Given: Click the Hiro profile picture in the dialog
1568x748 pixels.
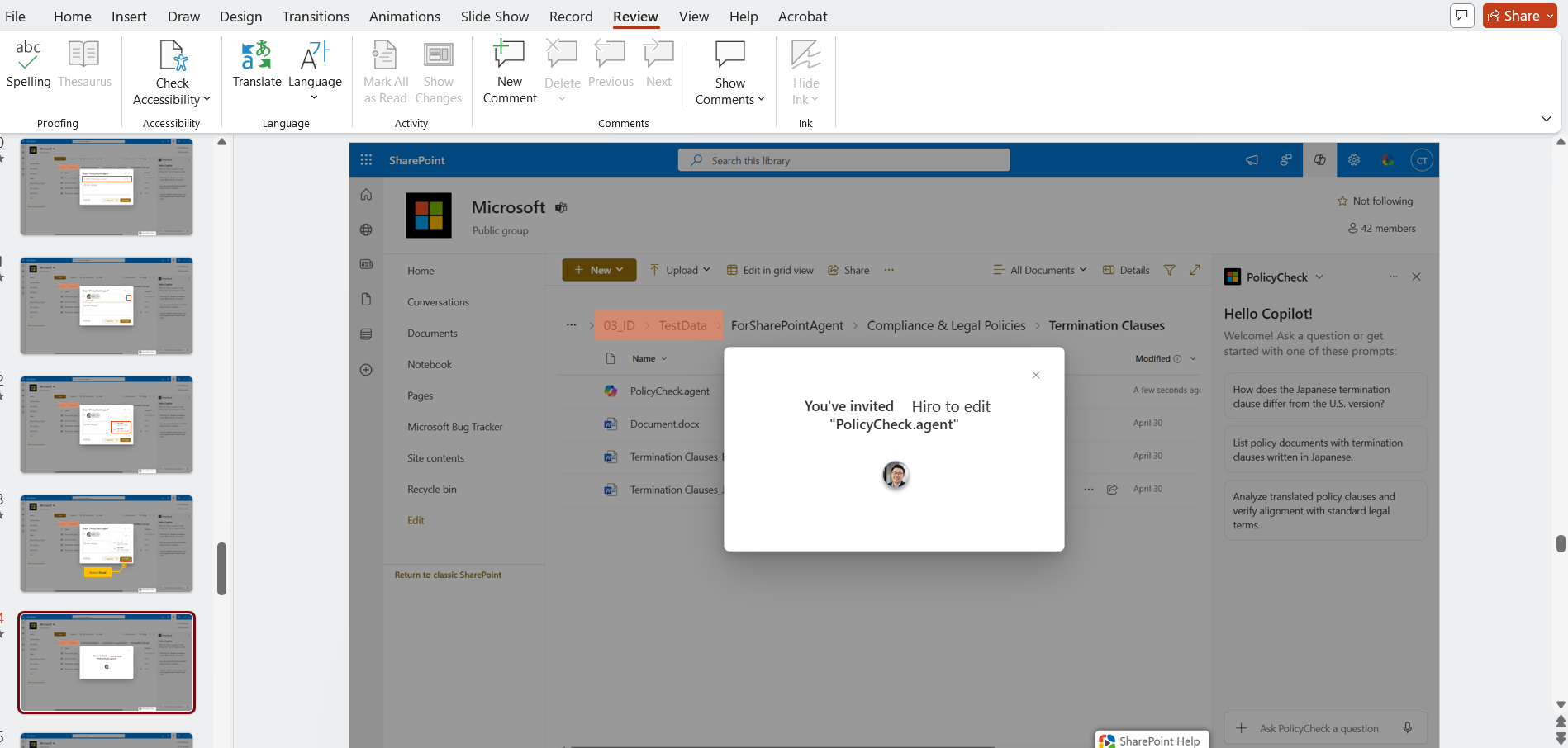Looking at the screenshot, I should coord(896,475).
